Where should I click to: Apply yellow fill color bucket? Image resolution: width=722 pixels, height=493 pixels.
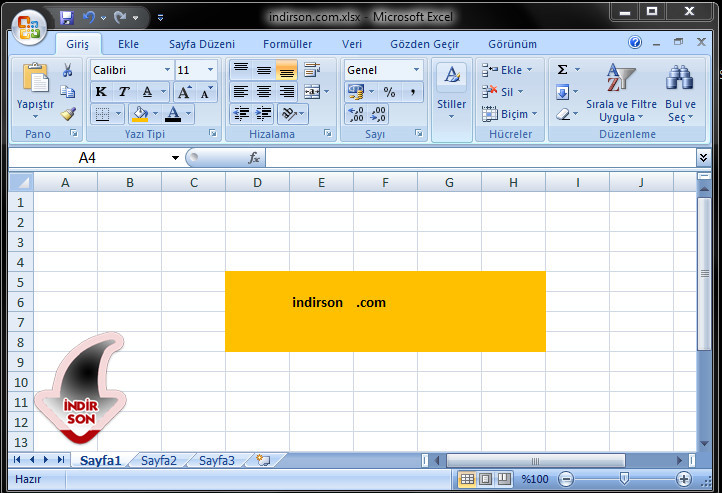point(140,114)
